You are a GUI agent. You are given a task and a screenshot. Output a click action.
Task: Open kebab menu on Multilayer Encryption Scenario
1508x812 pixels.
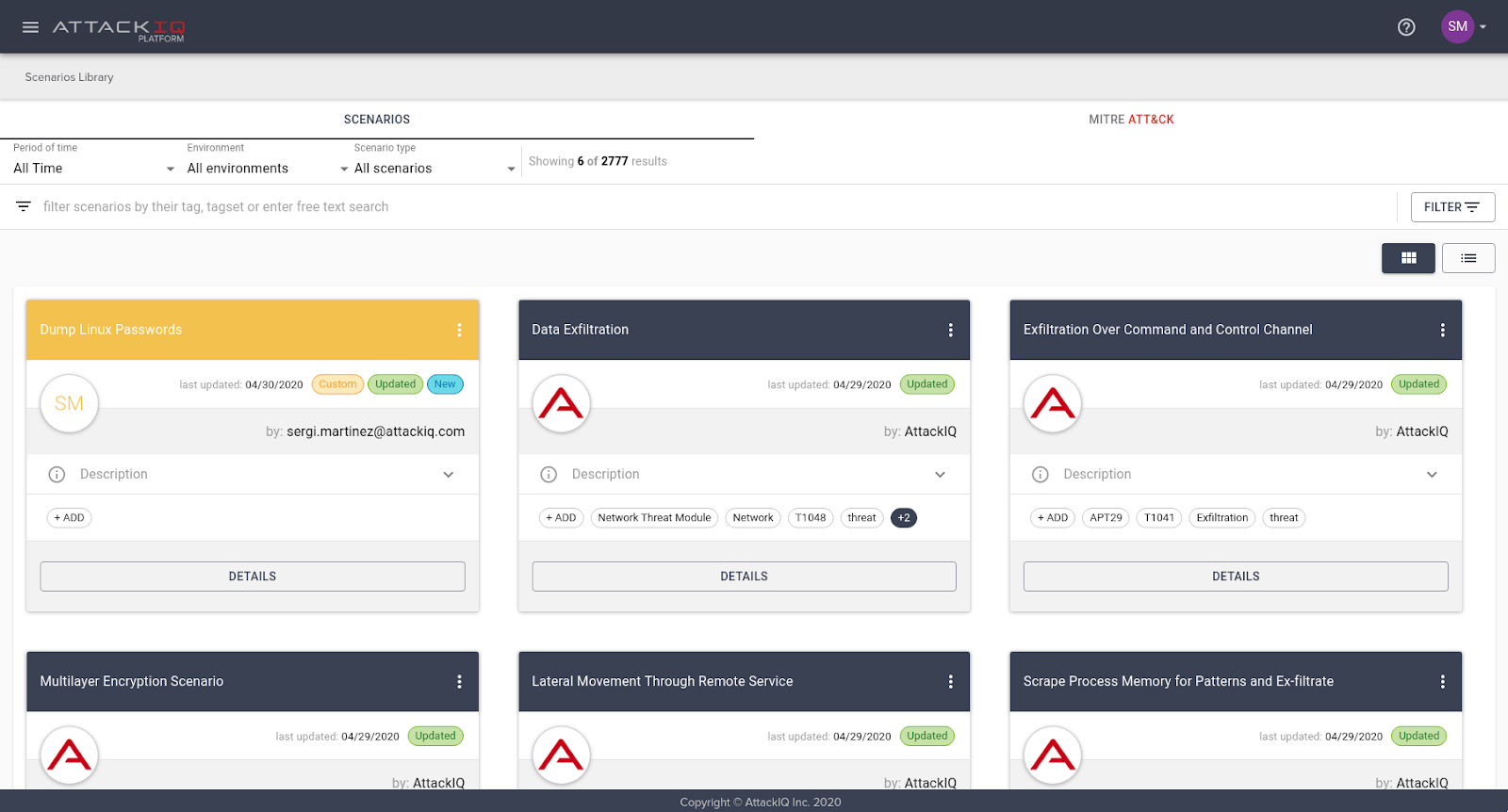[x=459, y=681]
